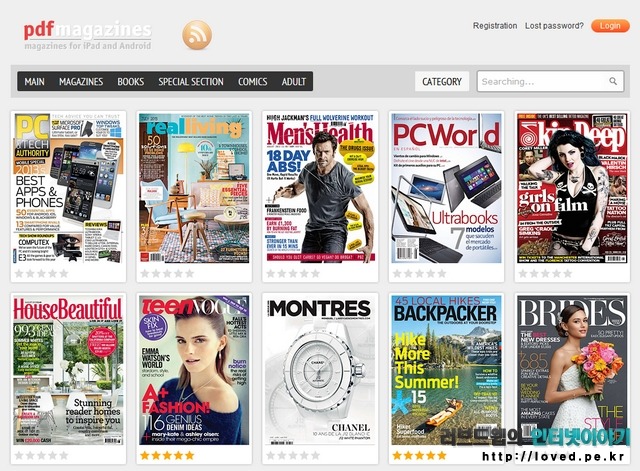The image size is (640, 471).
Task: Open the CATEGORY button
Action: 442,82
